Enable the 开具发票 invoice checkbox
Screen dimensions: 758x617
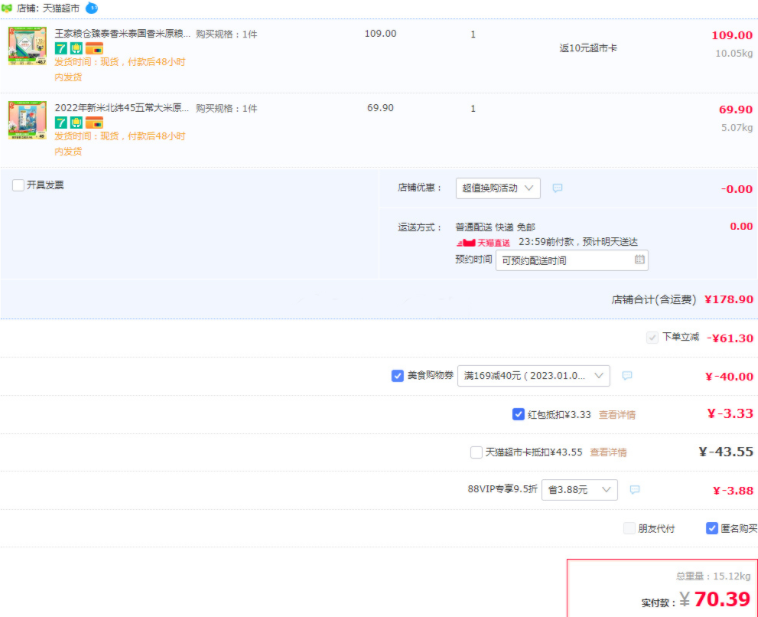click(x=18, y=185)
